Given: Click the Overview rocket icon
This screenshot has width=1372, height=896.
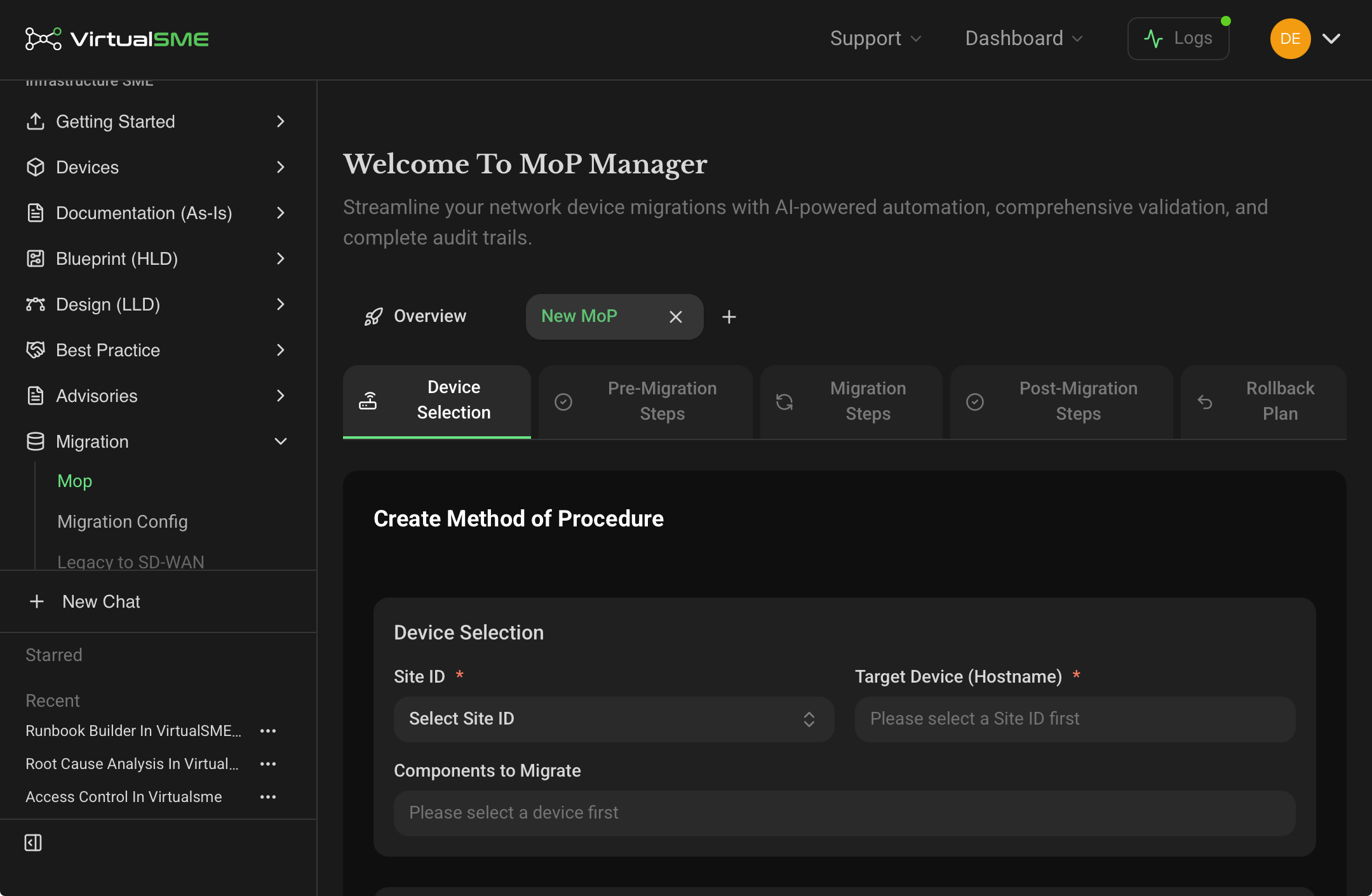Looking at the screenshot, I should point(373,316).
